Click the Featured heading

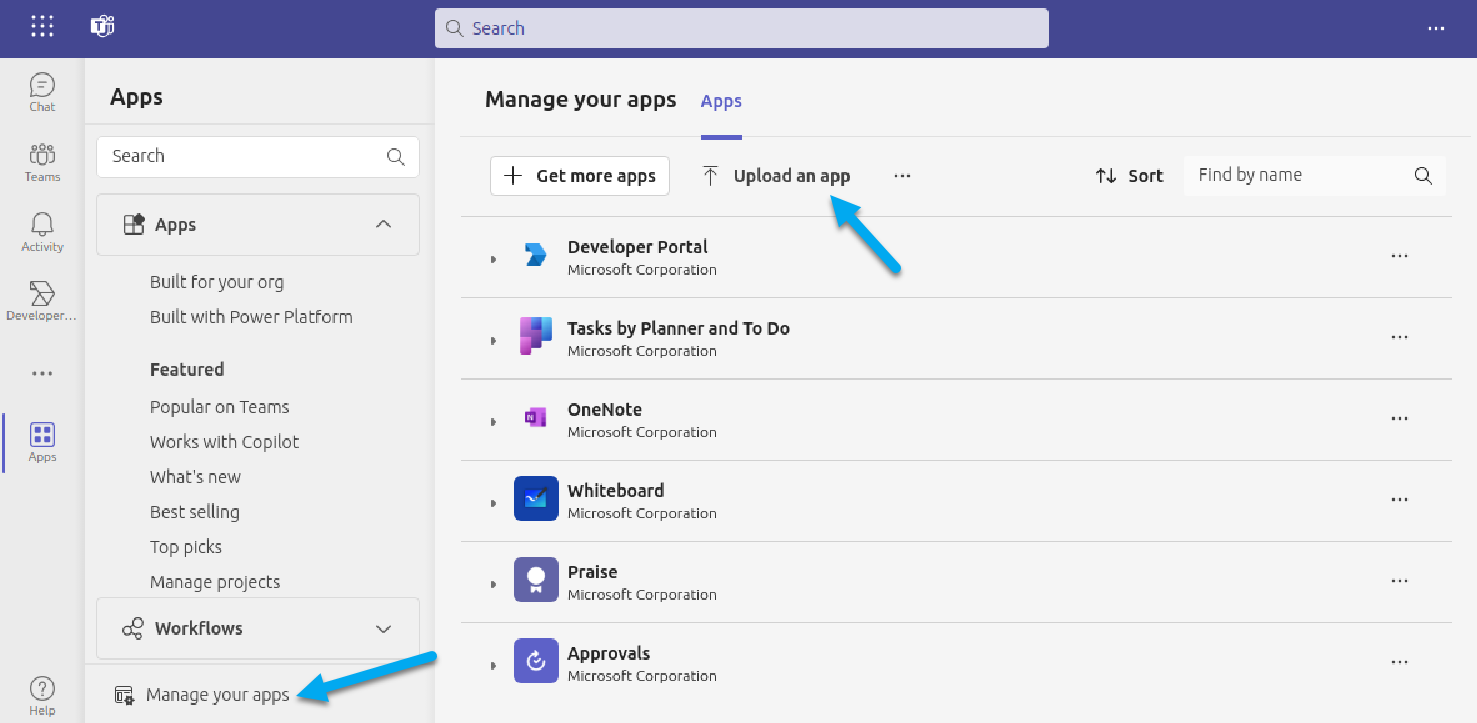[187, 370]
